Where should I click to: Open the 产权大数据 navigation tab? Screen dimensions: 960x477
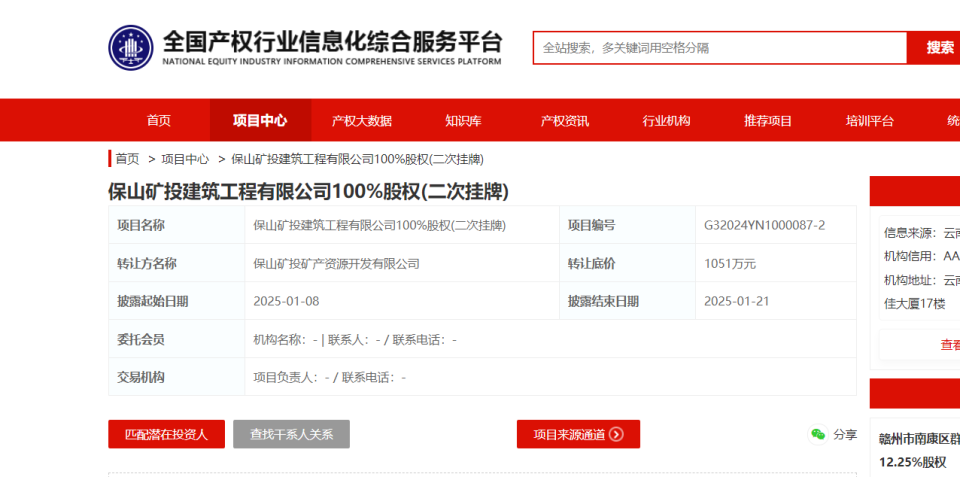pos(362,121)
